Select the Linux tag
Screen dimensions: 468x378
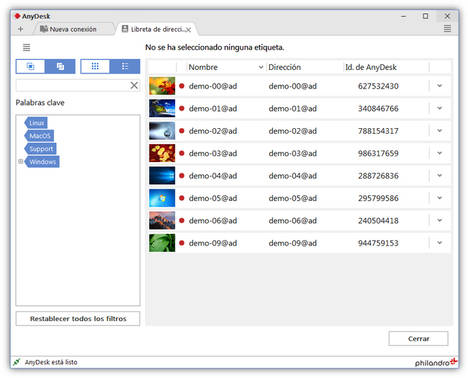point(36,123)
